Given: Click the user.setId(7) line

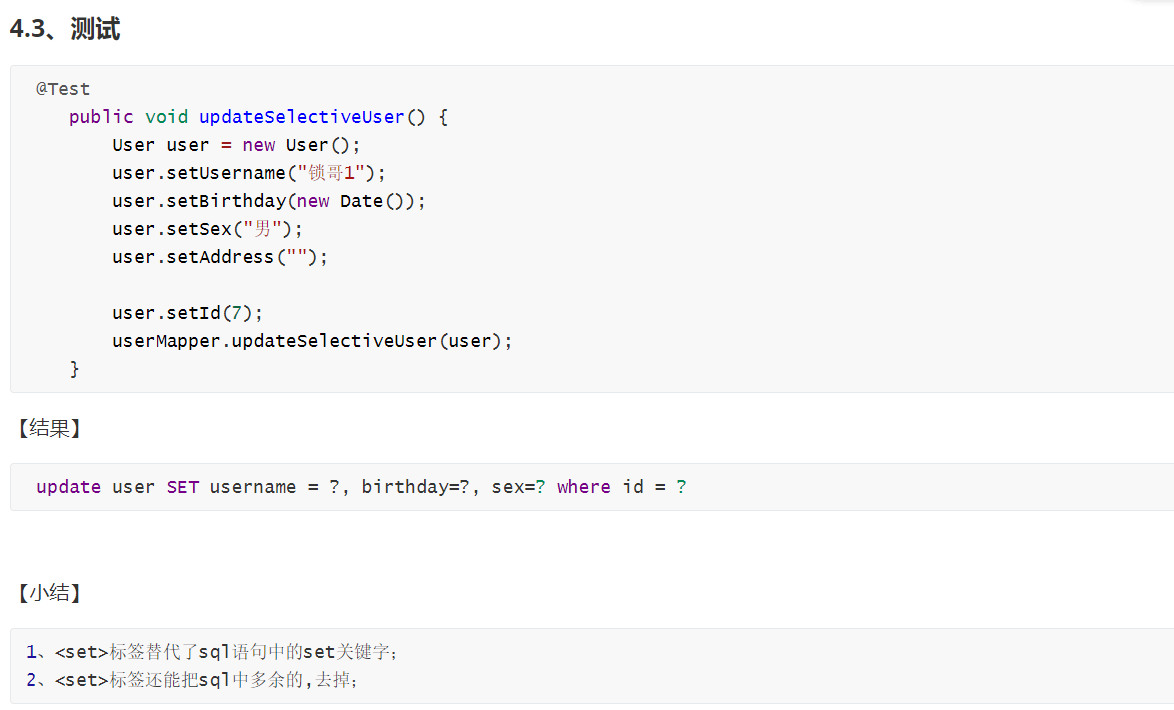Looking at the screenshot, I should [187, 312].
